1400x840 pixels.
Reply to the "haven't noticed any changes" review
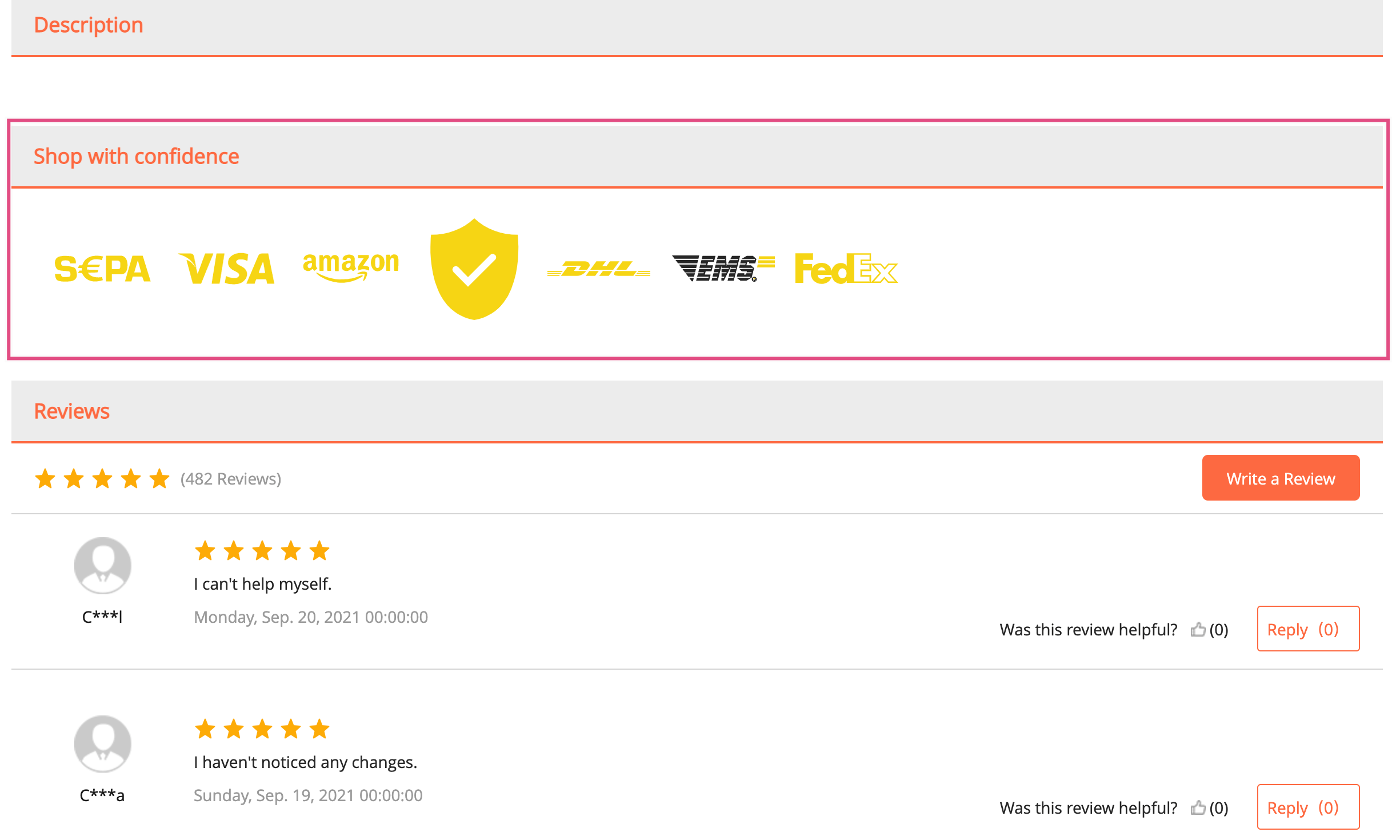click(1308, 807)
